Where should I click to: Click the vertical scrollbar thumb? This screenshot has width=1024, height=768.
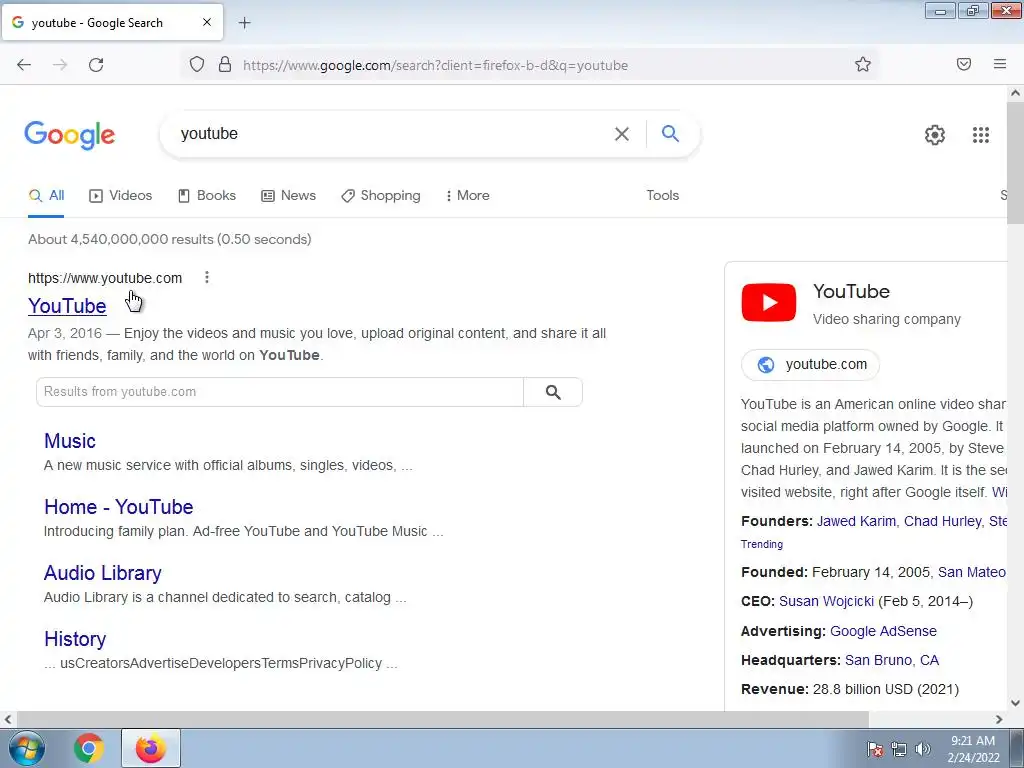point(1015,163)
